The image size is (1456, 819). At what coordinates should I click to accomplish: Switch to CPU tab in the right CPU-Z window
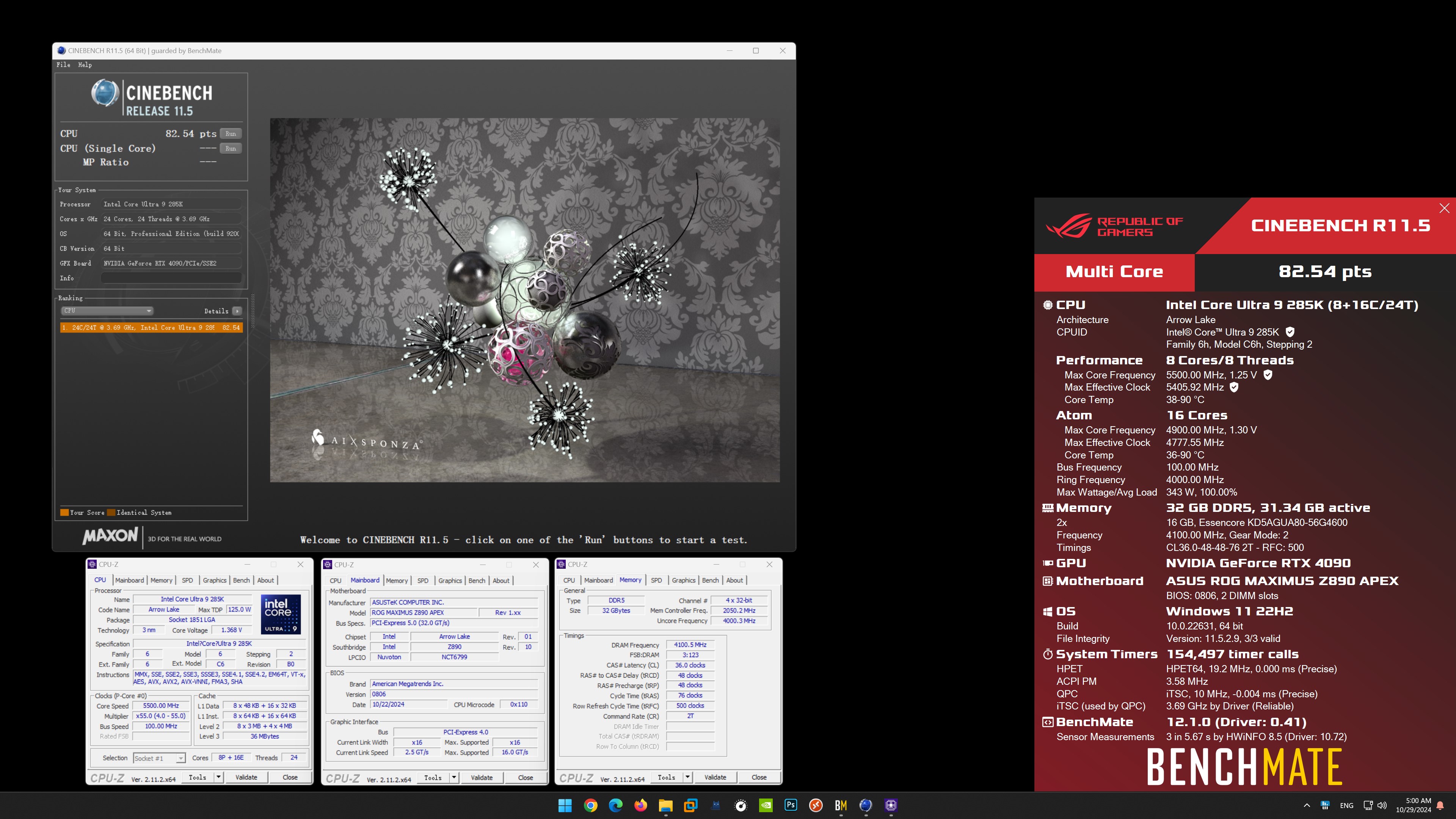click(569, 581)
